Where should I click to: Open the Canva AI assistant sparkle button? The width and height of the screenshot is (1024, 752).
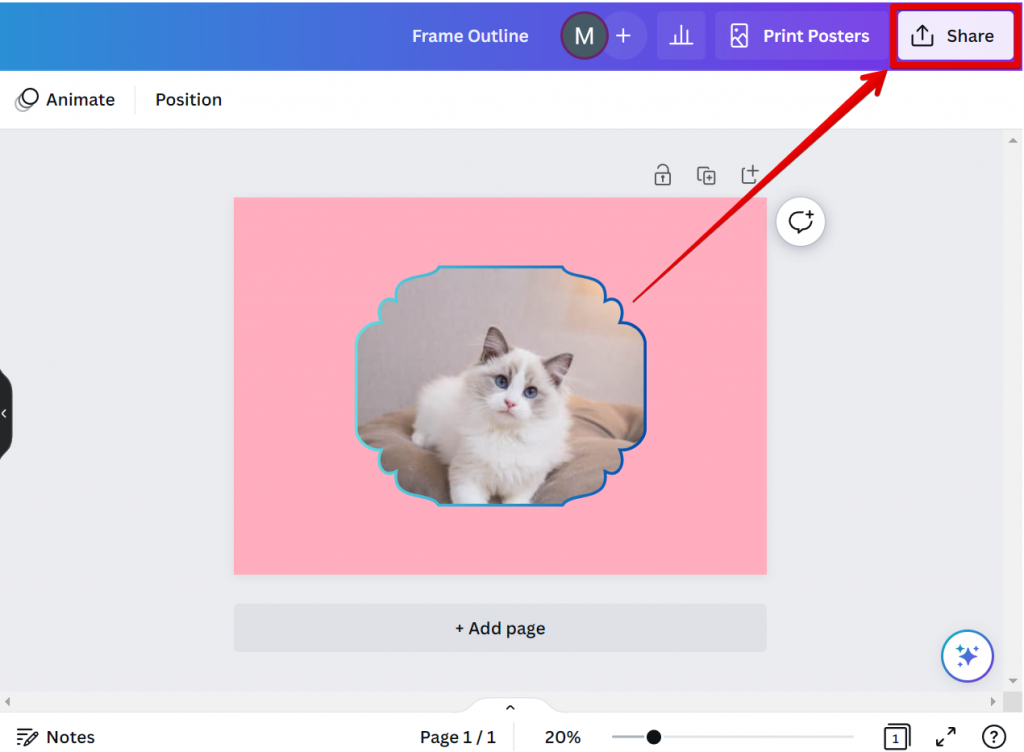(967, 656)
